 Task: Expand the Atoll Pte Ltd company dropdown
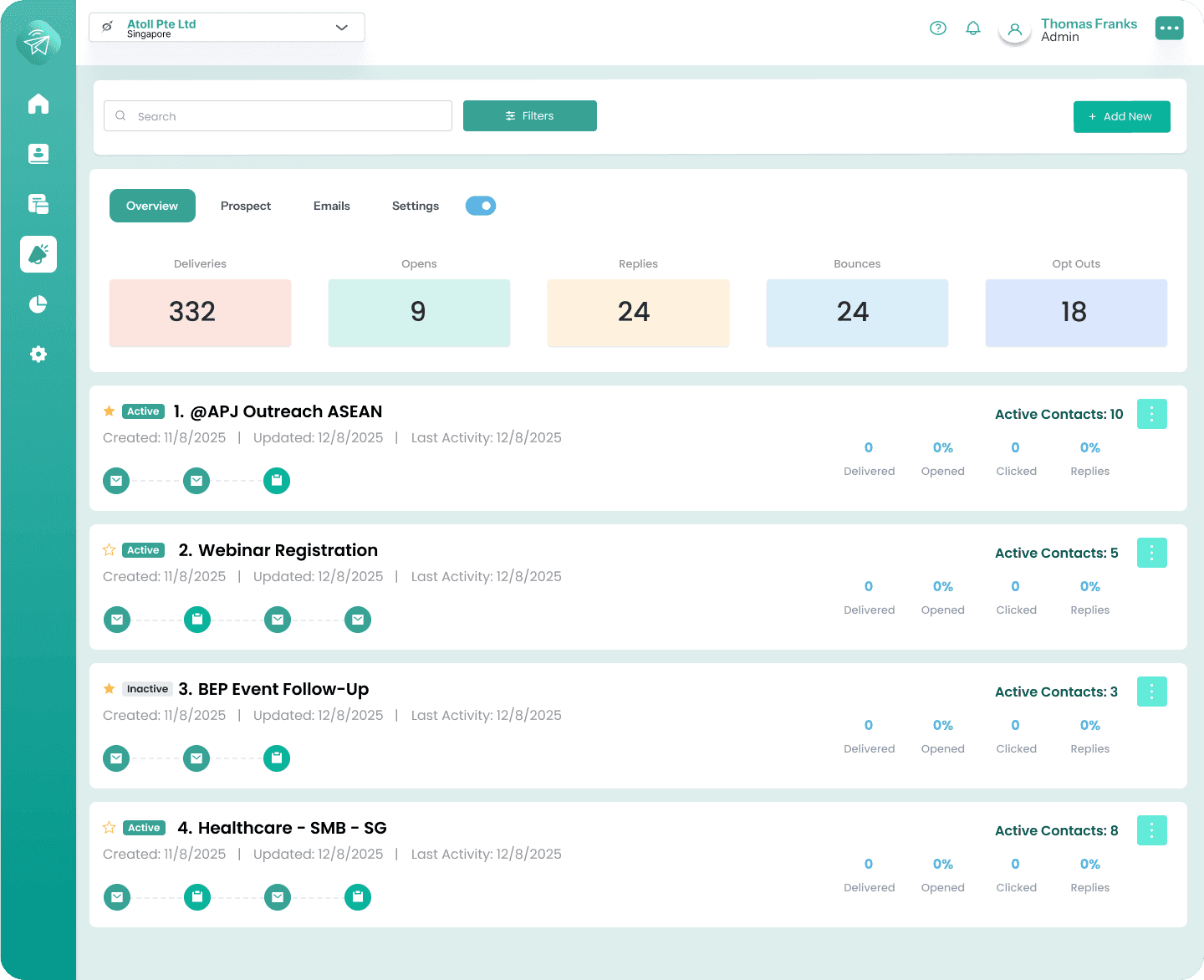tap(341, 27)
